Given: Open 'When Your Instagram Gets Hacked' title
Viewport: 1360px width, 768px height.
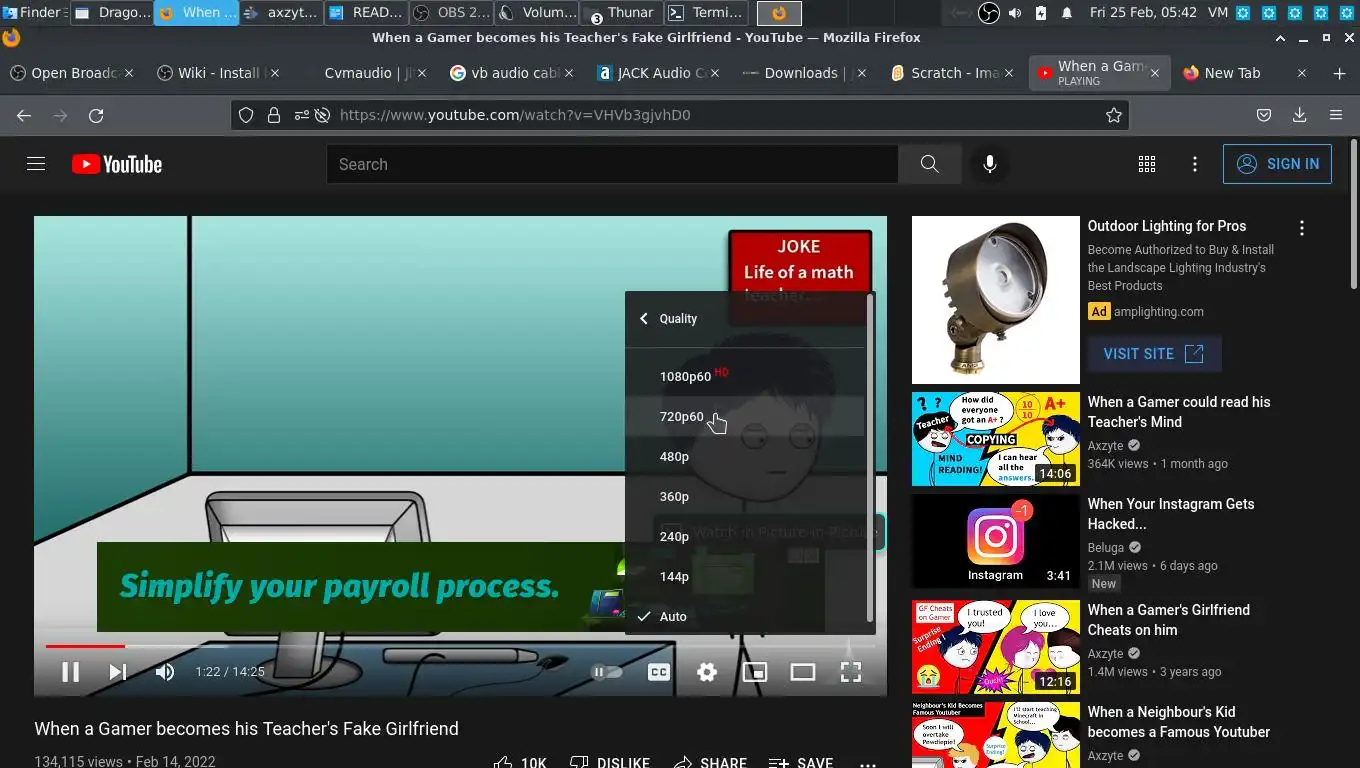Looking at the screenshot, I should click(1171, 514).
